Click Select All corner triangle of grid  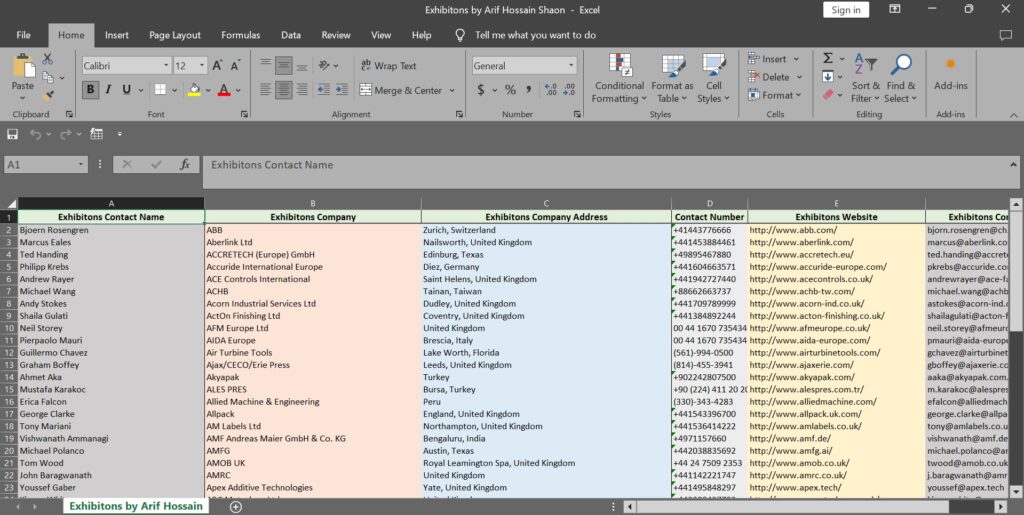(10, 204)
